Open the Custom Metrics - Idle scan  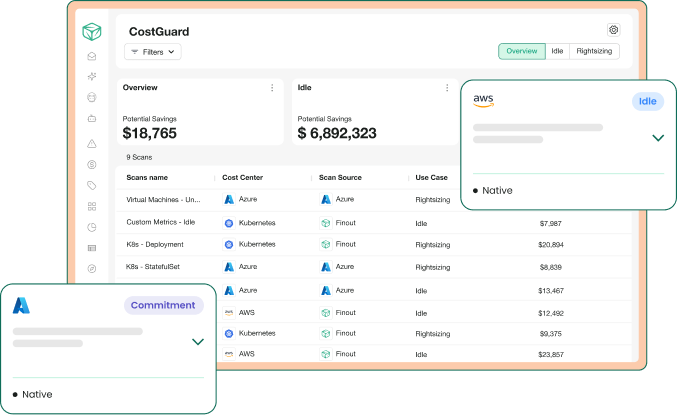click(x=161, y=222)
